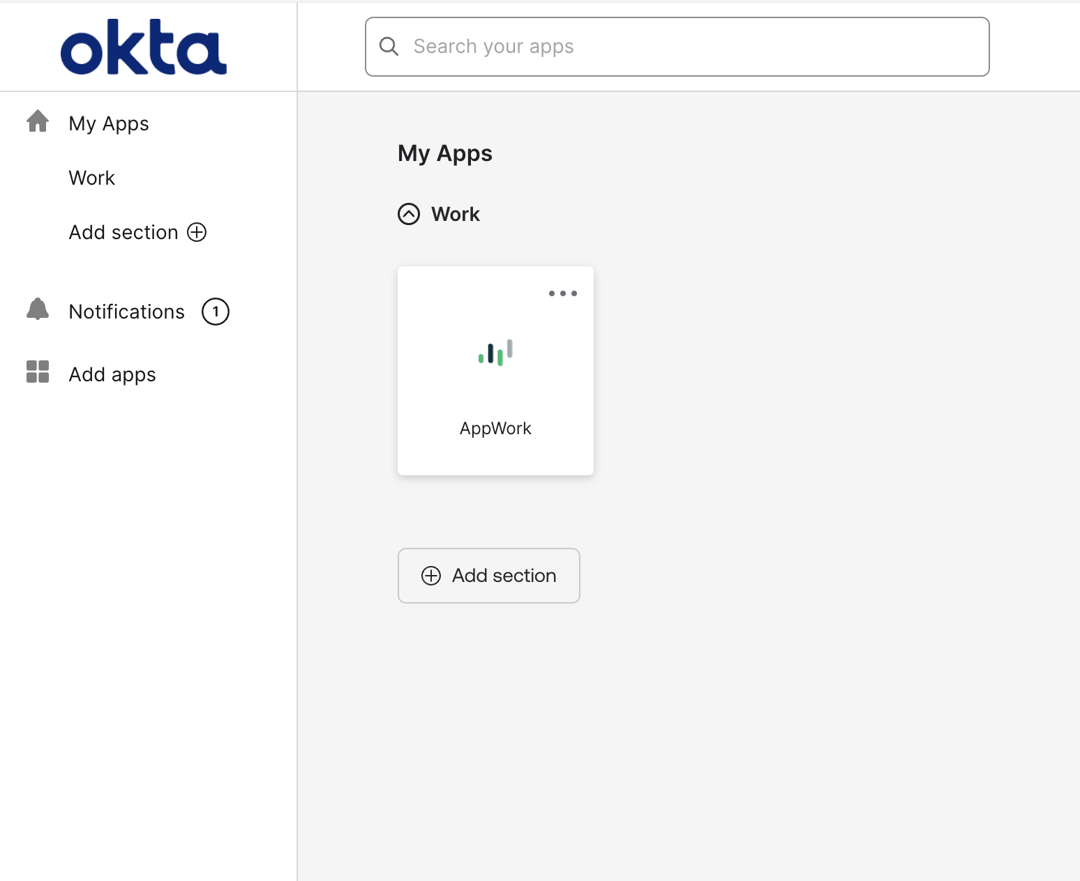
Task: Select Work in the sidebar
Action: coord(91,177)
